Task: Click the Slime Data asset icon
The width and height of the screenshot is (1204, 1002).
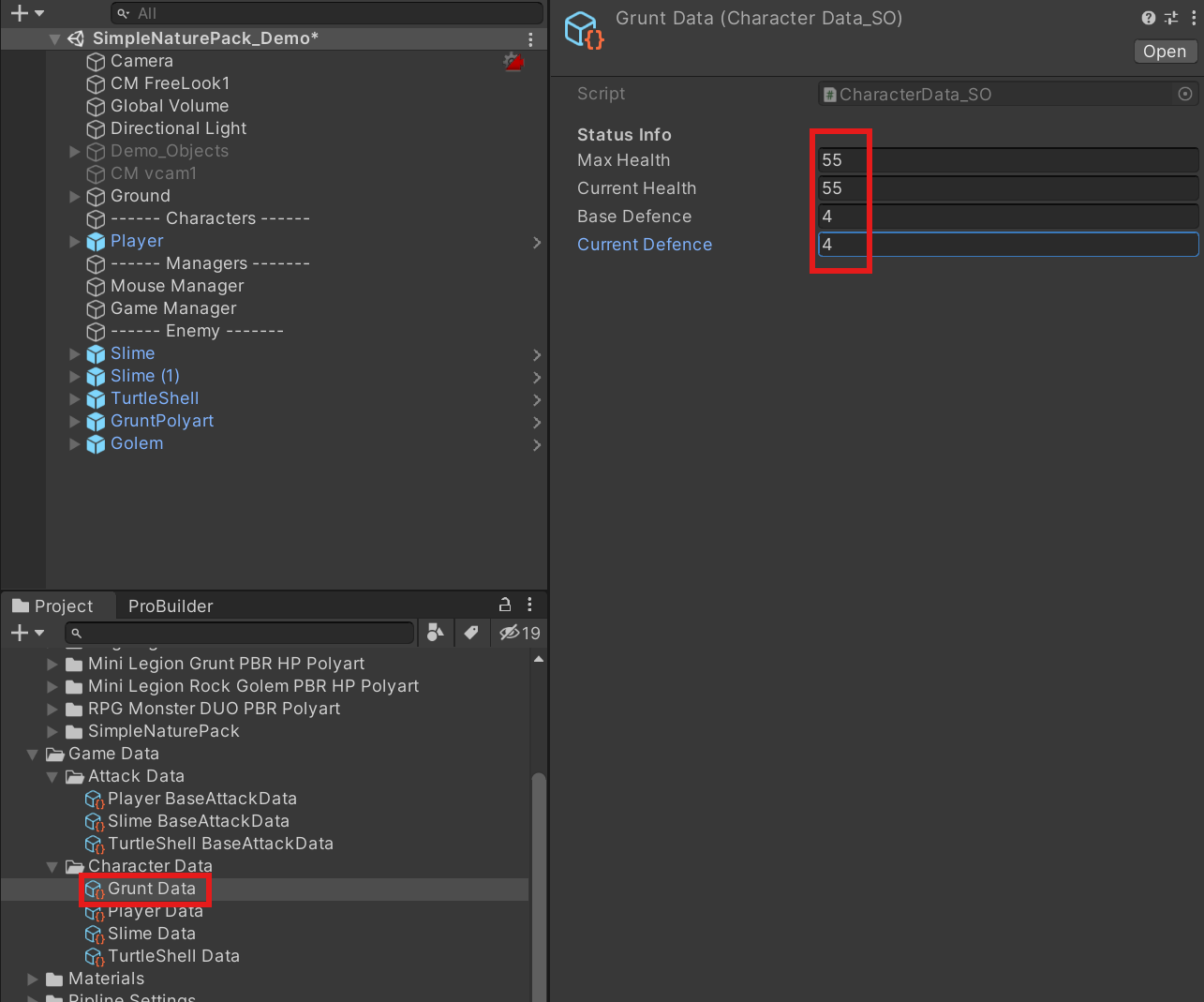Action: tap(95, 935)
